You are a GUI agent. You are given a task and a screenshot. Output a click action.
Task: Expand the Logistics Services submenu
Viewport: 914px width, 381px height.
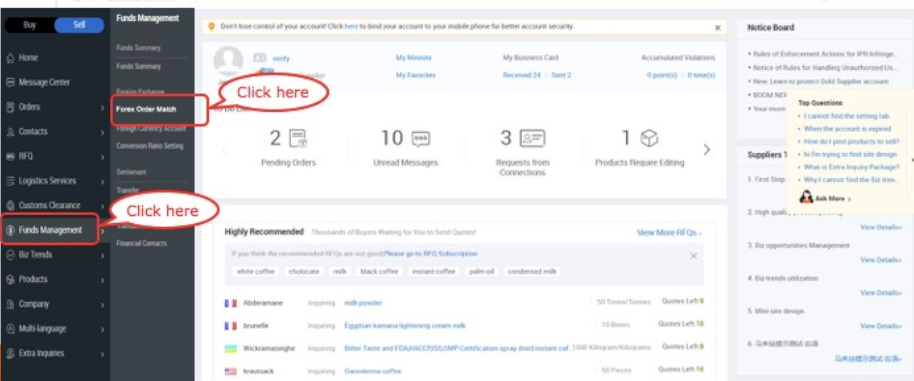(103, 181)
